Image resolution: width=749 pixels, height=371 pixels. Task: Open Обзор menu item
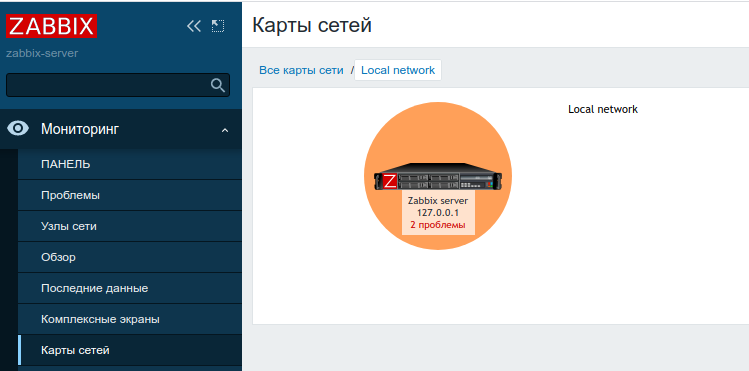pos(129,257)
